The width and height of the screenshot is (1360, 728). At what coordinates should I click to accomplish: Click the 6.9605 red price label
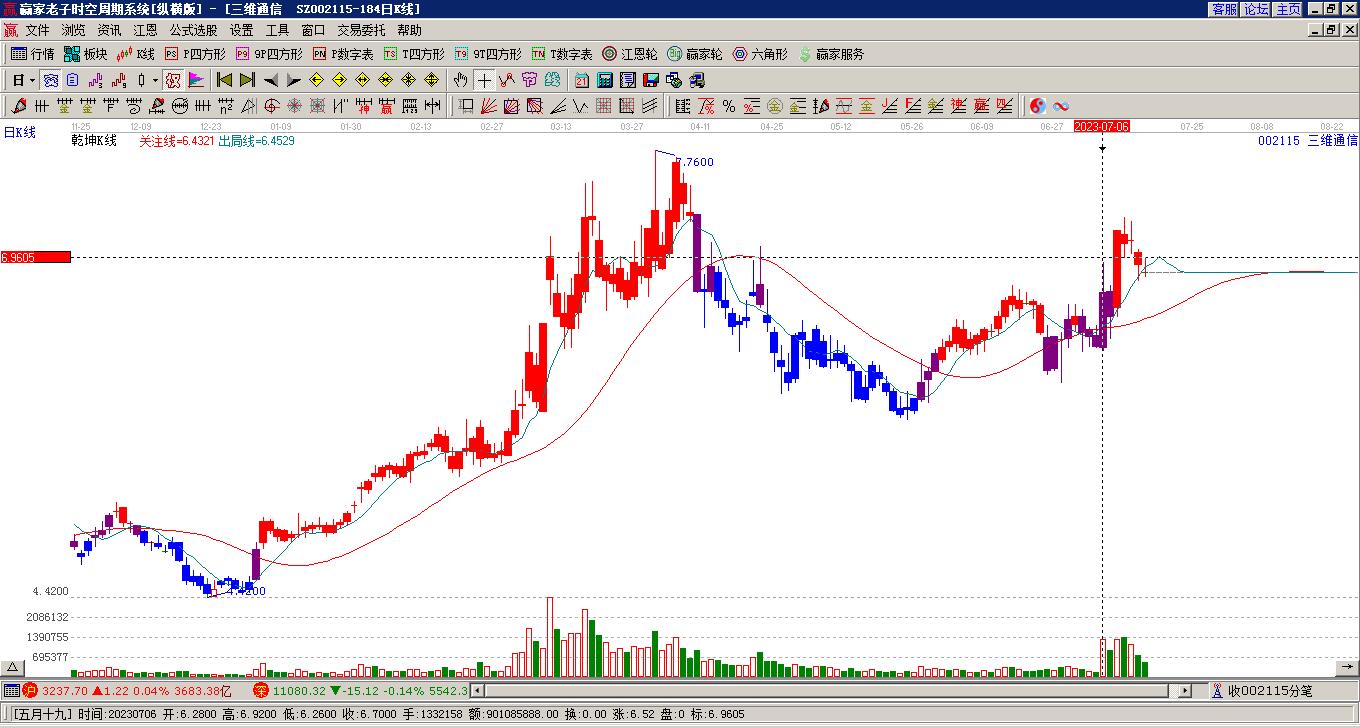36,257
